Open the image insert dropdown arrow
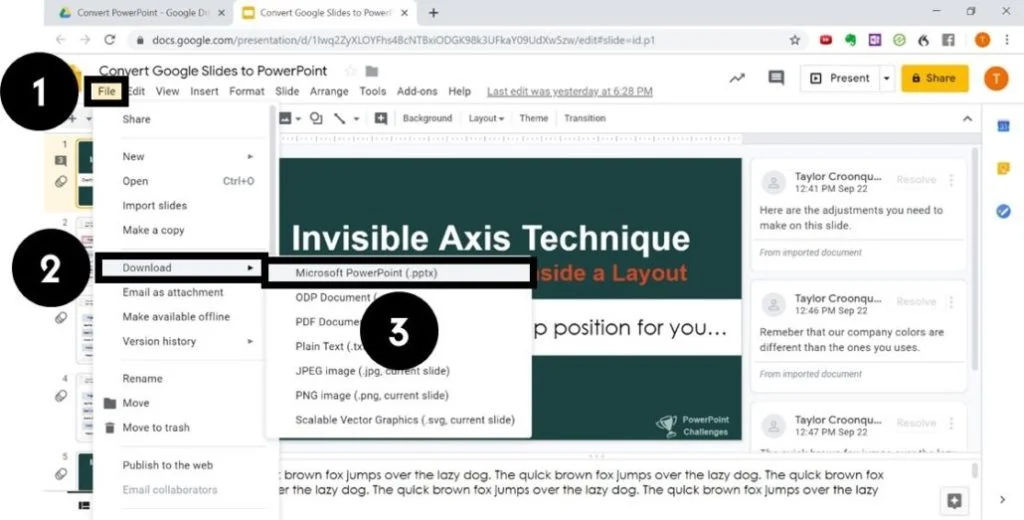The image size is (1024, 520). (298, 118)
